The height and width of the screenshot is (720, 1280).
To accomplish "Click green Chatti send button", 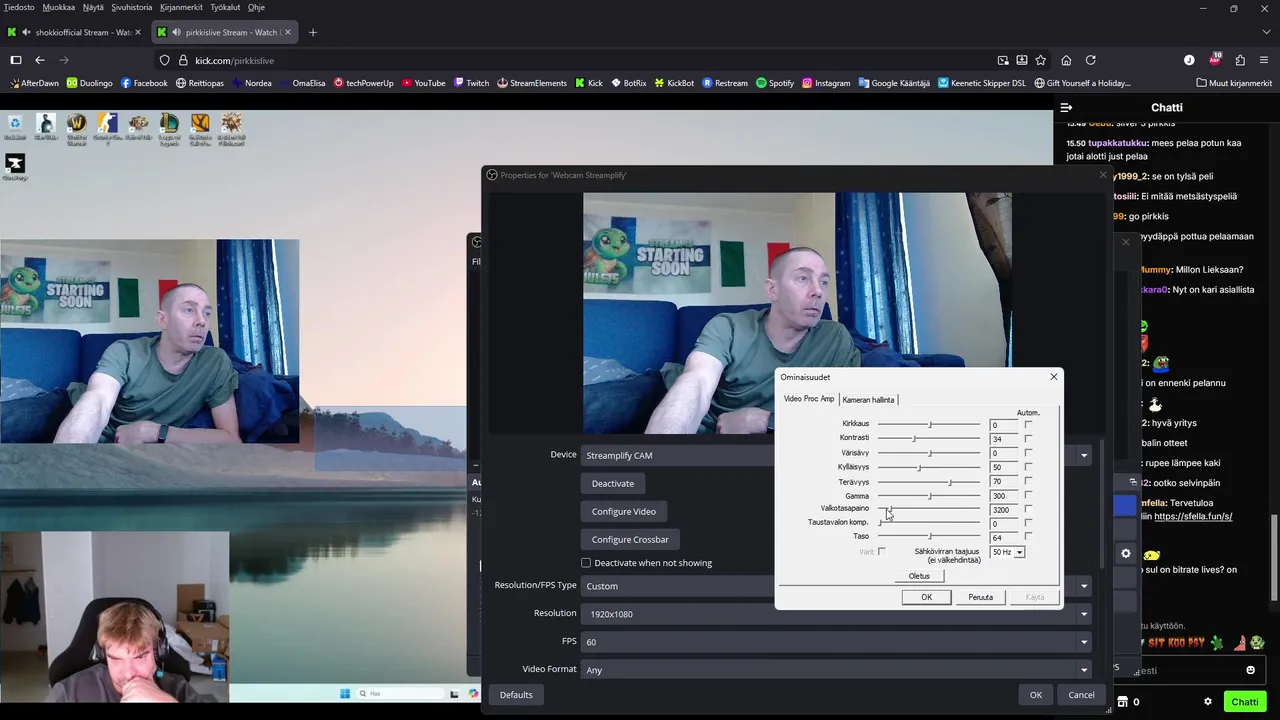I will click(x=1245, y=702).
